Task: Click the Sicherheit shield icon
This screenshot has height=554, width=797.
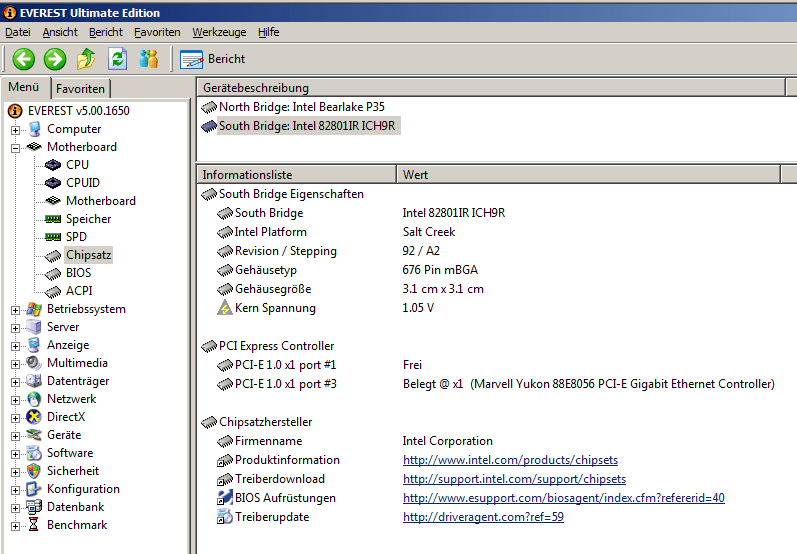Action: (x=34, y=471)
